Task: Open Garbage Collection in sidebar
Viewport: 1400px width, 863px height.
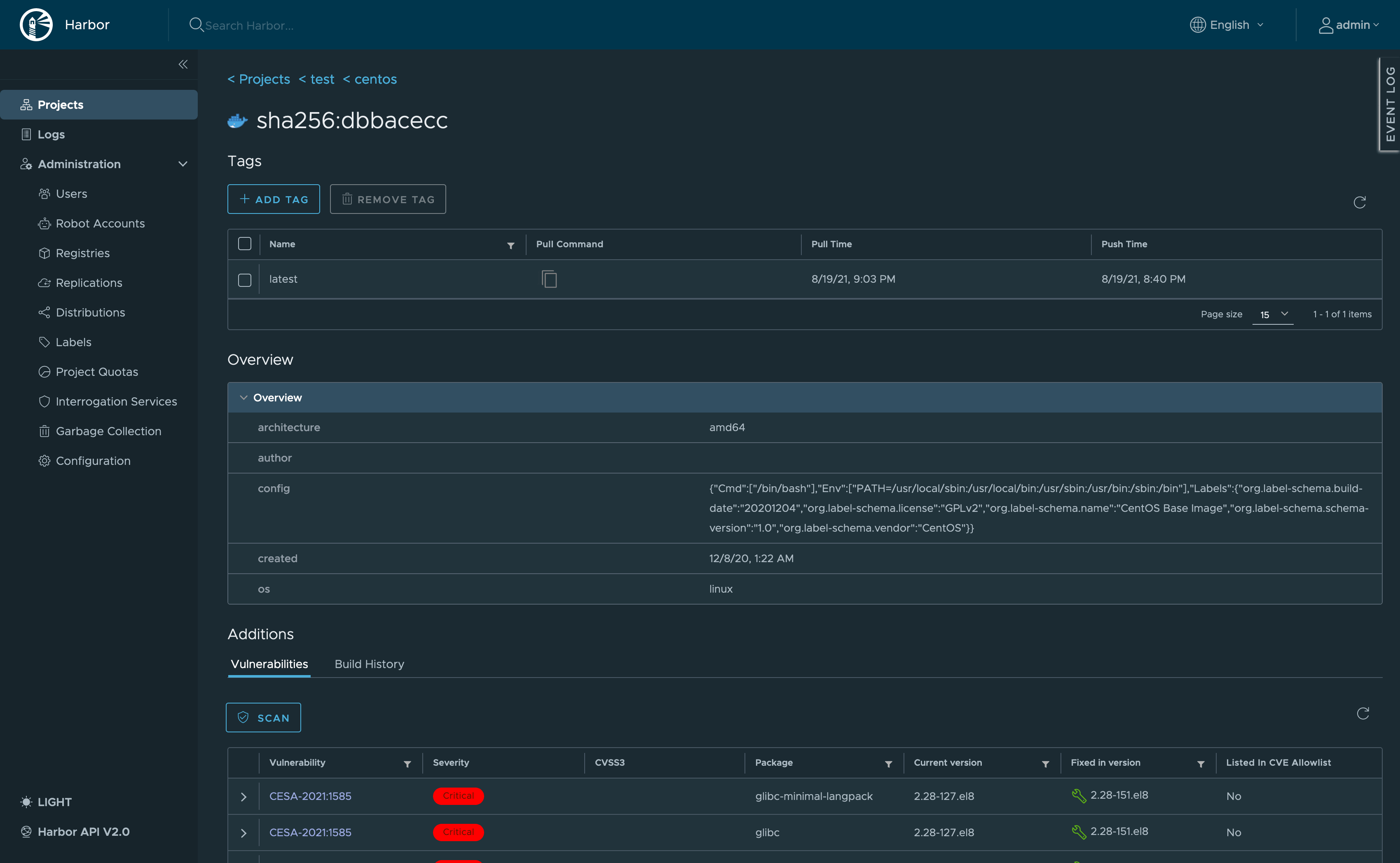Action: (108, 431)
